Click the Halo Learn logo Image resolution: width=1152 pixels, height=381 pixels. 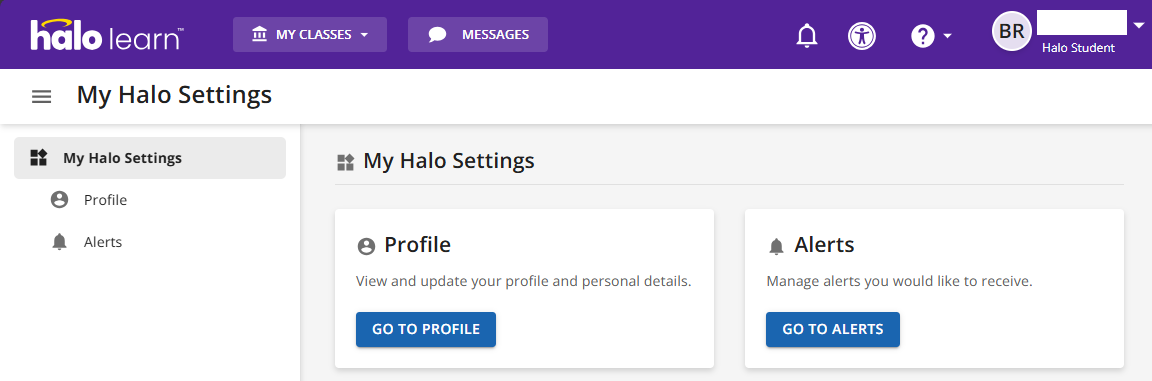[107, 35]
